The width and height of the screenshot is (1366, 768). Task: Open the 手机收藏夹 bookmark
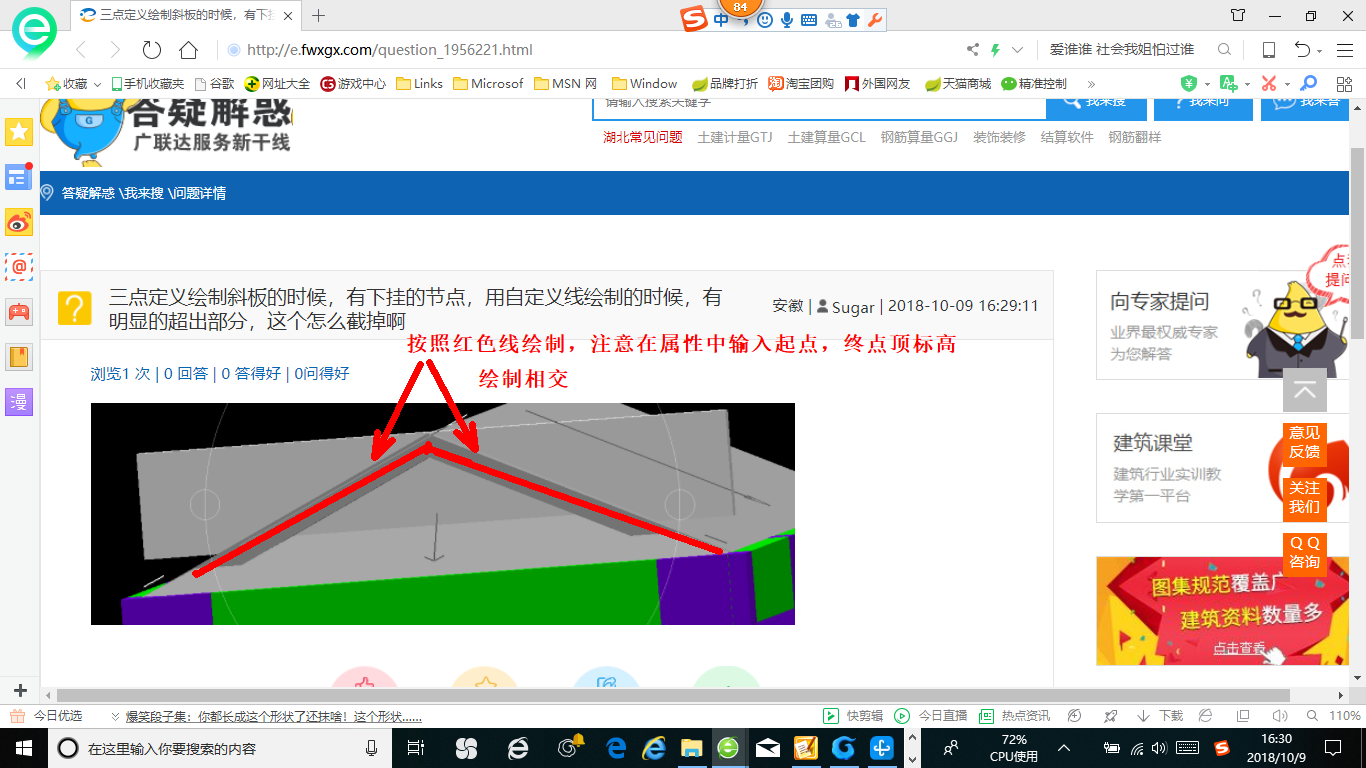coord(147,84)
